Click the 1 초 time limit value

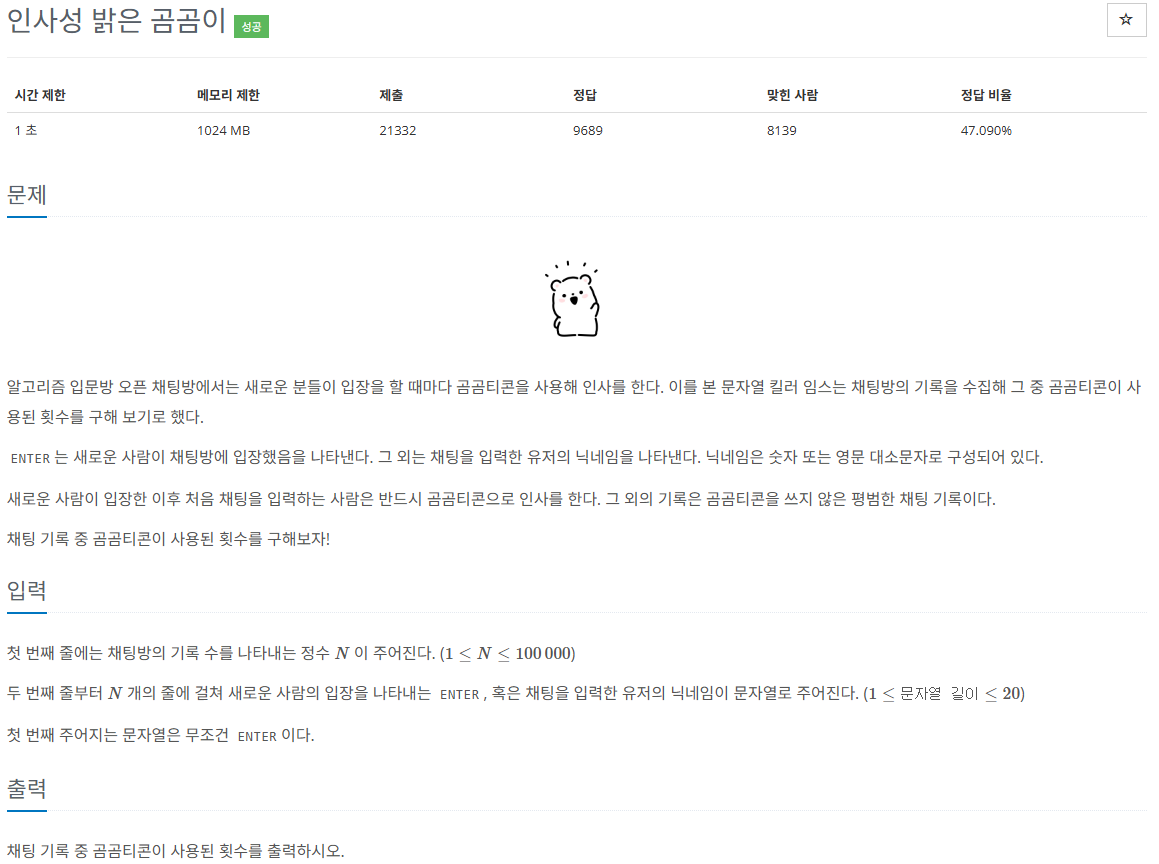pos(26,131)
